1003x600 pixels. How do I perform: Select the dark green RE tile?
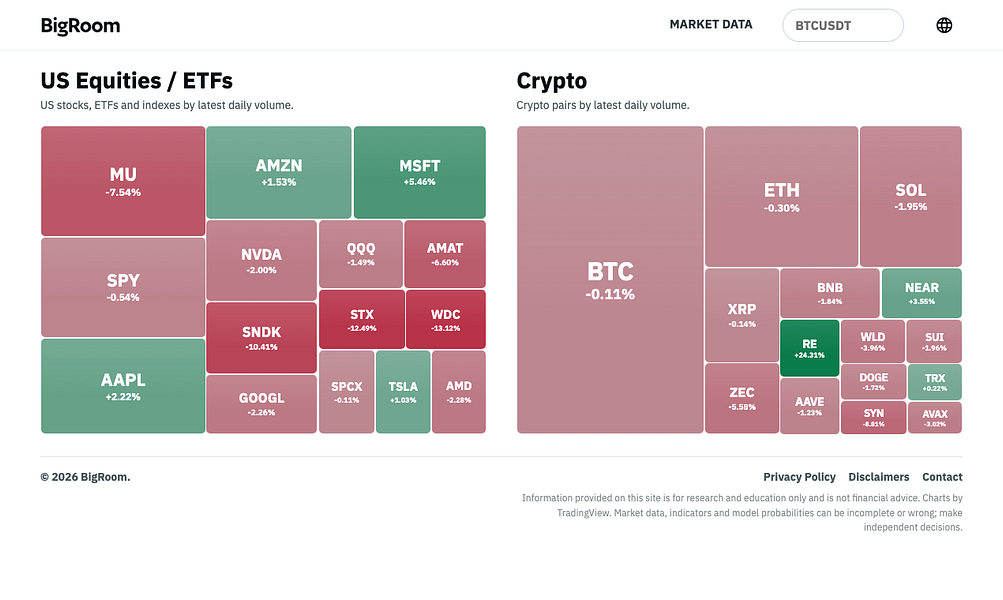click(809, 348)
